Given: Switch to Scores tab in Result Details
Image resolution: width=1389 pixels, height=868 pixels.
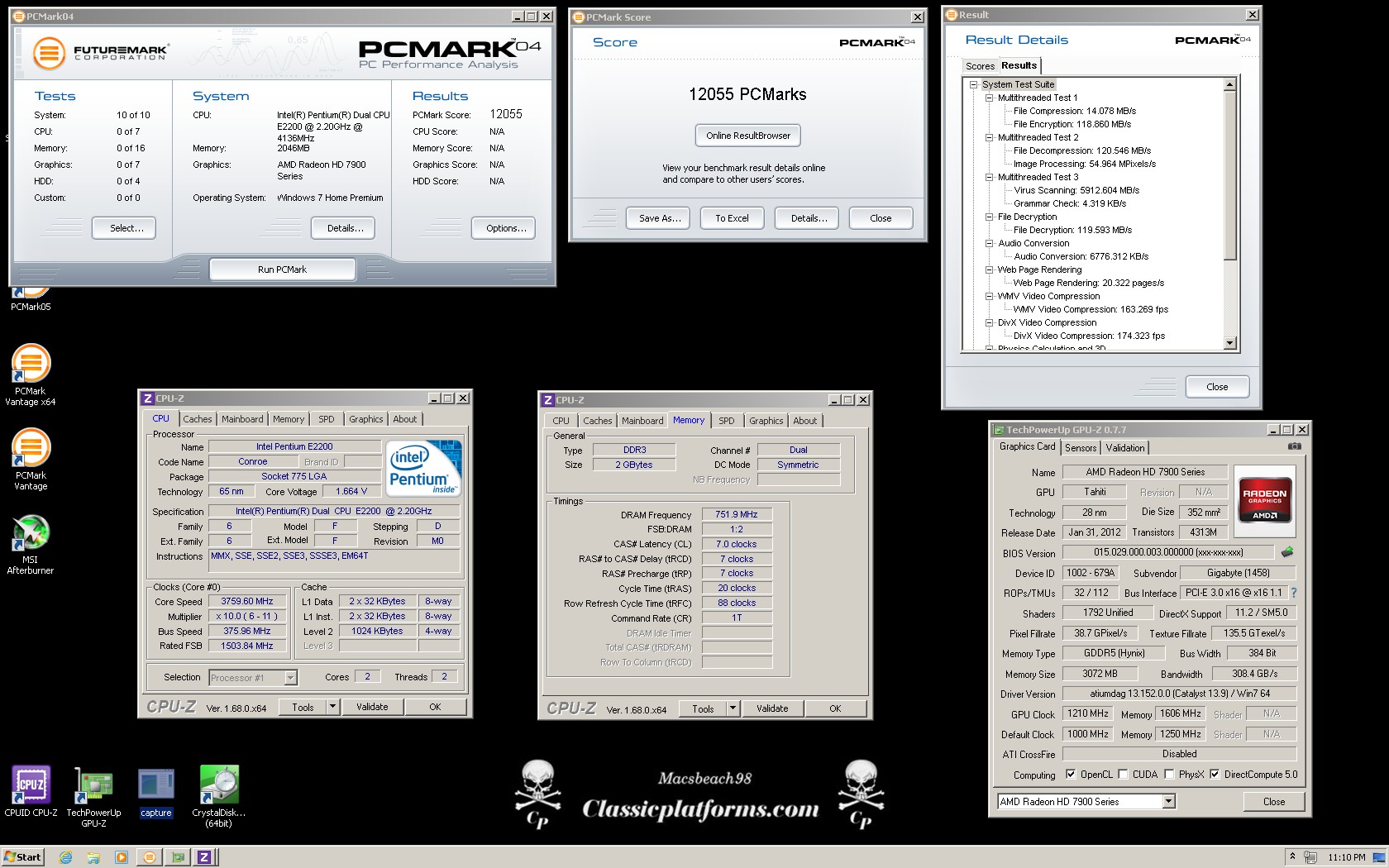Looking at the screenshot, I should [980, 66].
